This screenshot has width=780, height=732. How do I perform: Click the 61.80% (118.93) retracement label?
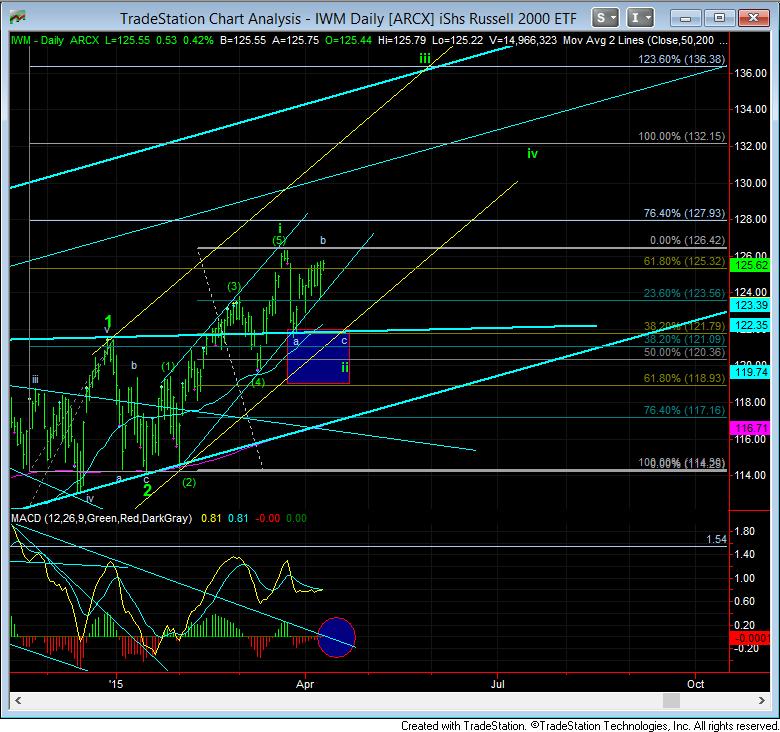pyautogui.click(x=684, y=378)
